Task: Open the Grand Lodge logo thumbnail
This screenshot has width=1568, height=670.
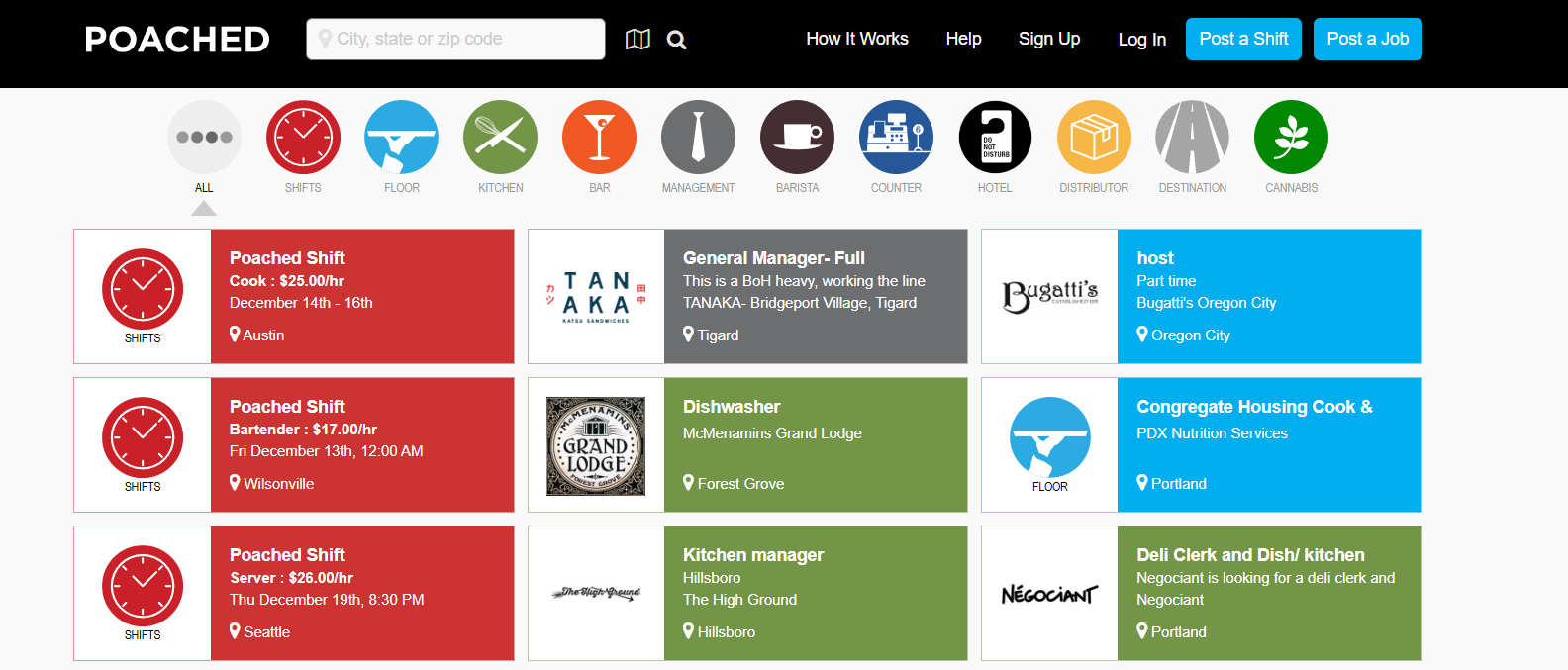Action: (x=596, y=445)
